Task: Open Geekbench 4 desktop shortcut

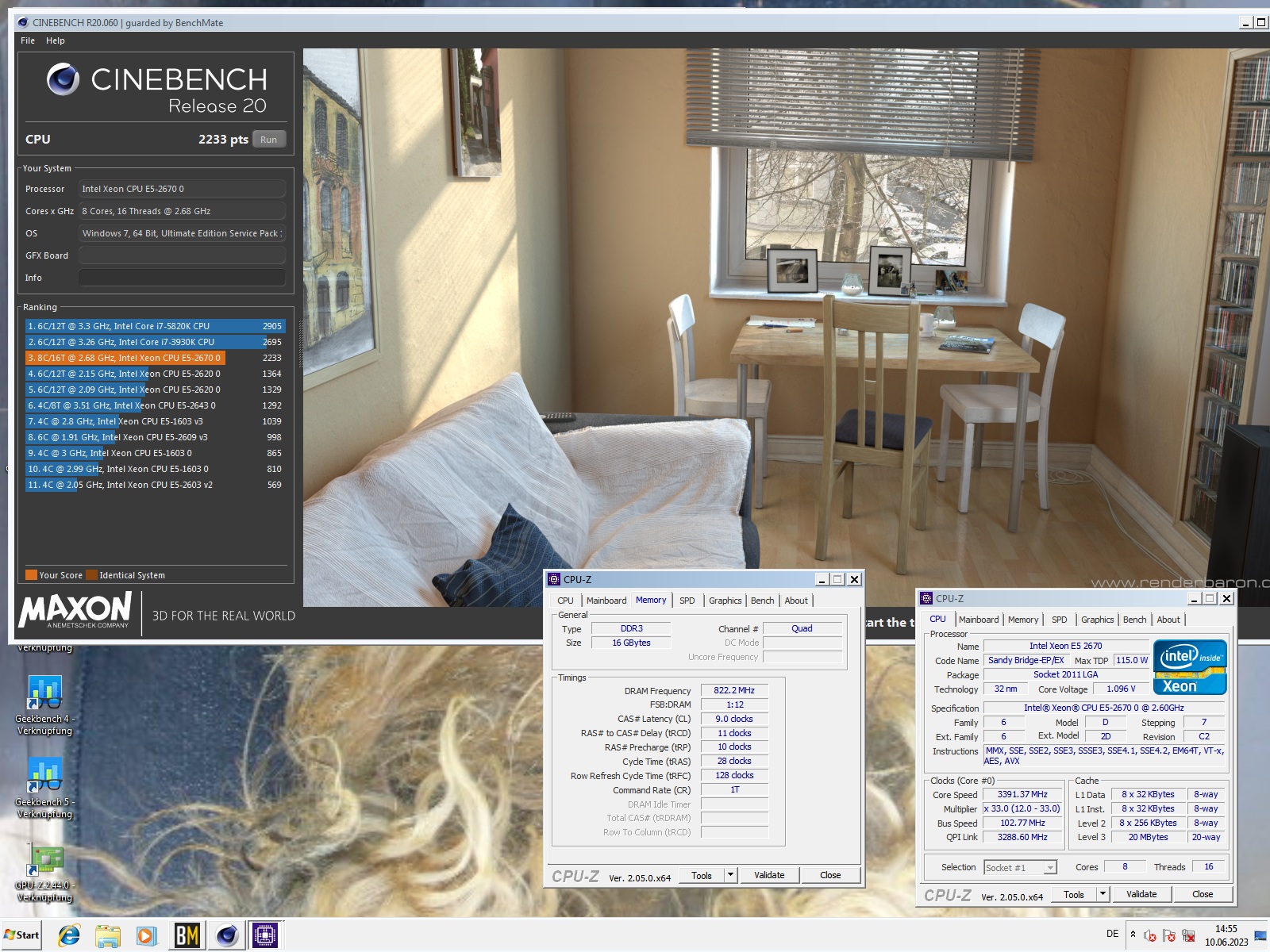Action: 45,705
